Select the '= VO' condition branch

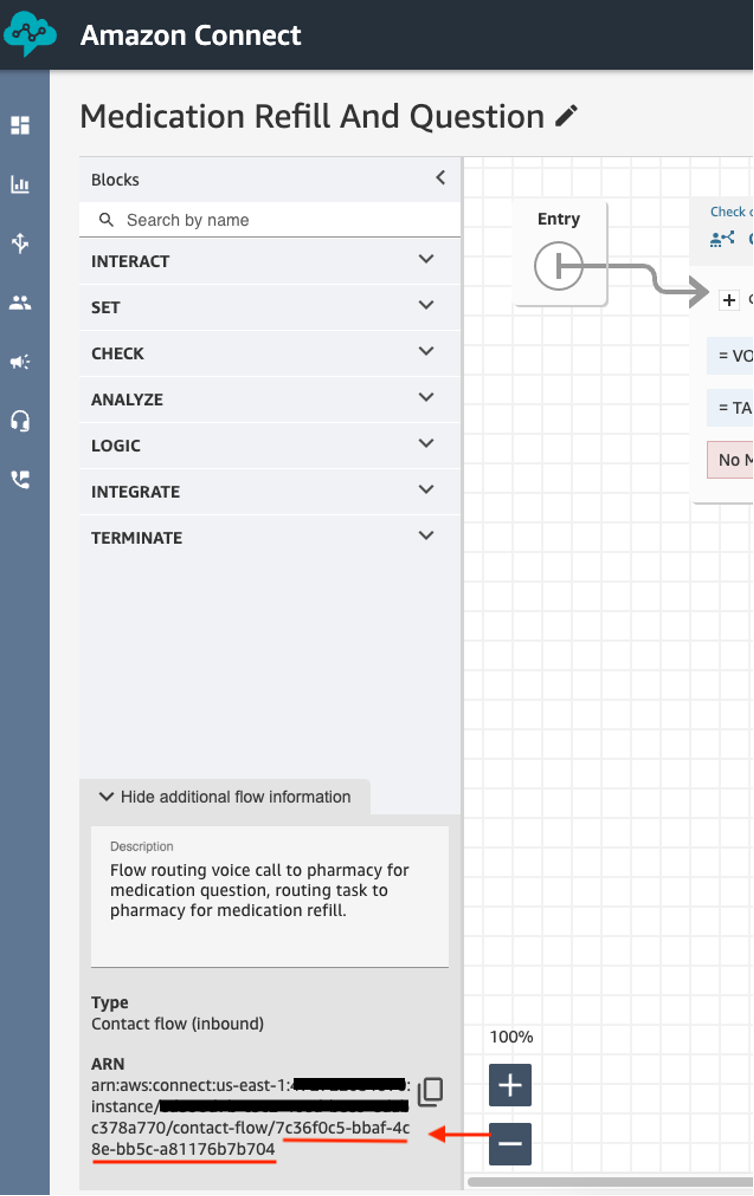[x=730, y=355]
